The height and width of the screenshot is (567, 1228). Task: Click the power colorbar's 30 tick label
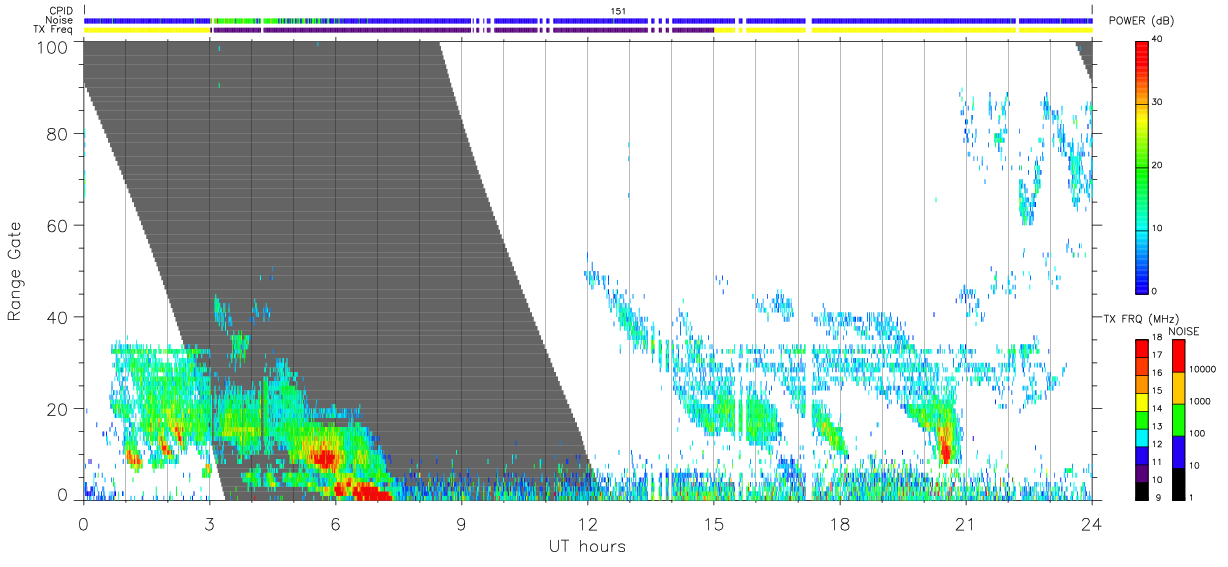(1157, 102)
